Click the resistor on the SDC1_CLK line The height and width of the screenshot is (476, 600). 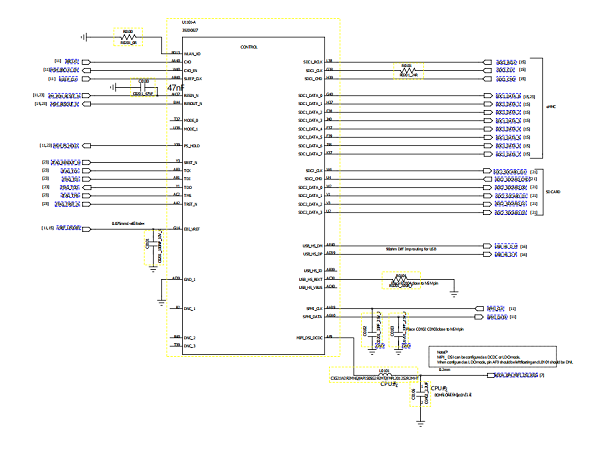point(406,72)
